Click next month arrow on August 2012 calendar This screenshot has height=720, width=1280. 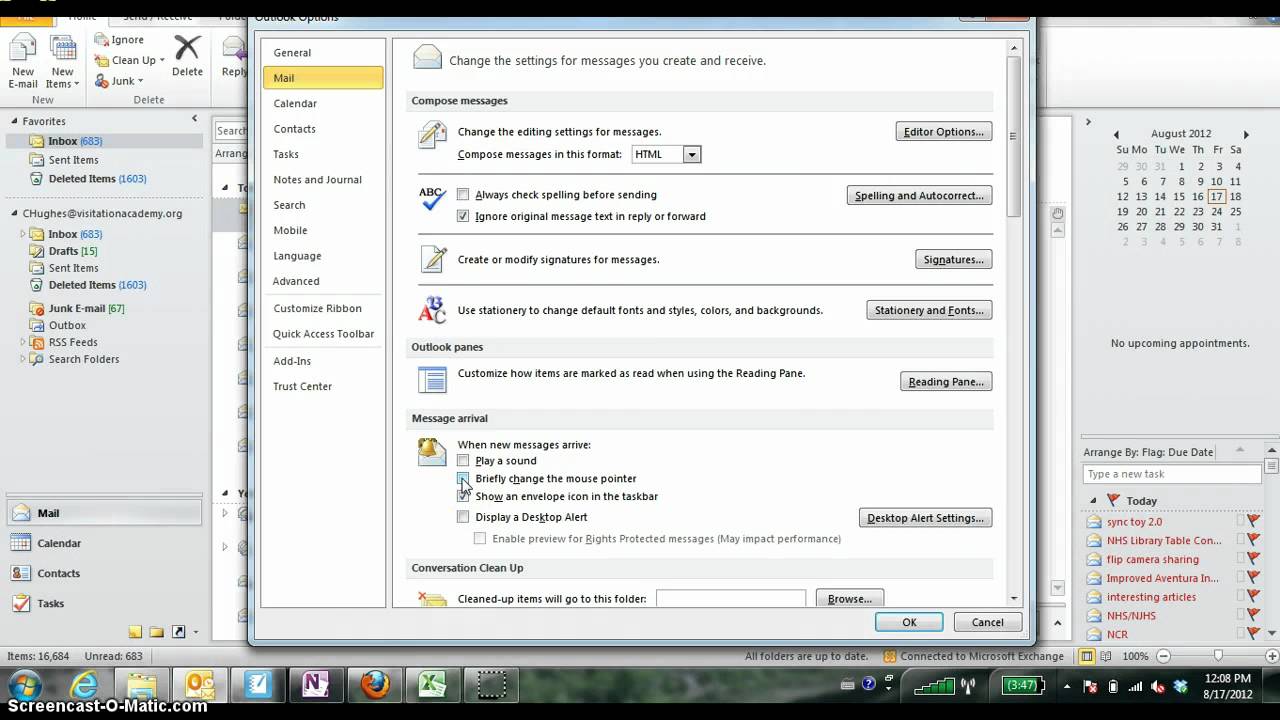(x=1246, y=134)
